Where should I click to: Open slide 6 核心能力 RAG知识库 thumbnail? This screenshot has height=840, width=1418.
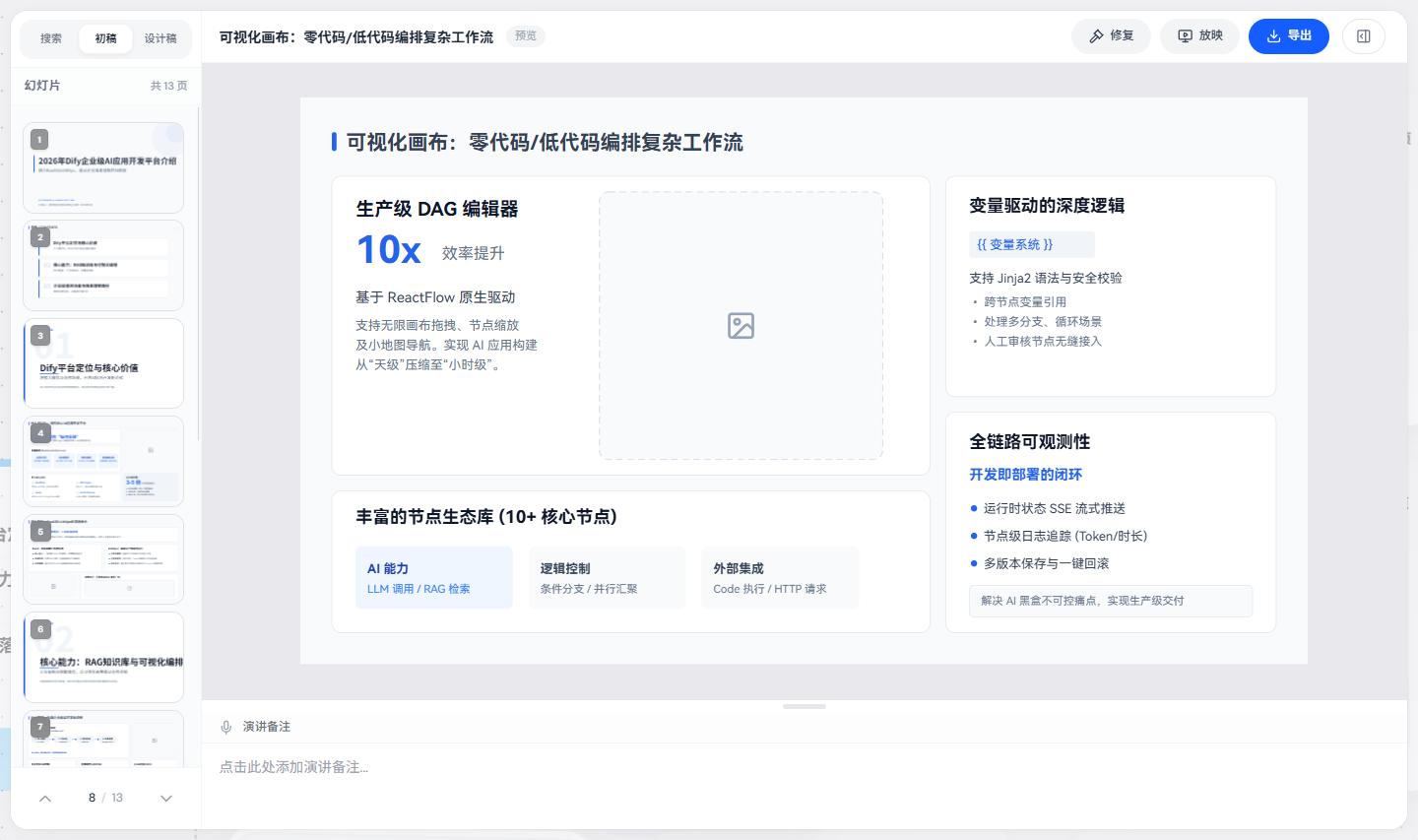click(x=103, y=657)
